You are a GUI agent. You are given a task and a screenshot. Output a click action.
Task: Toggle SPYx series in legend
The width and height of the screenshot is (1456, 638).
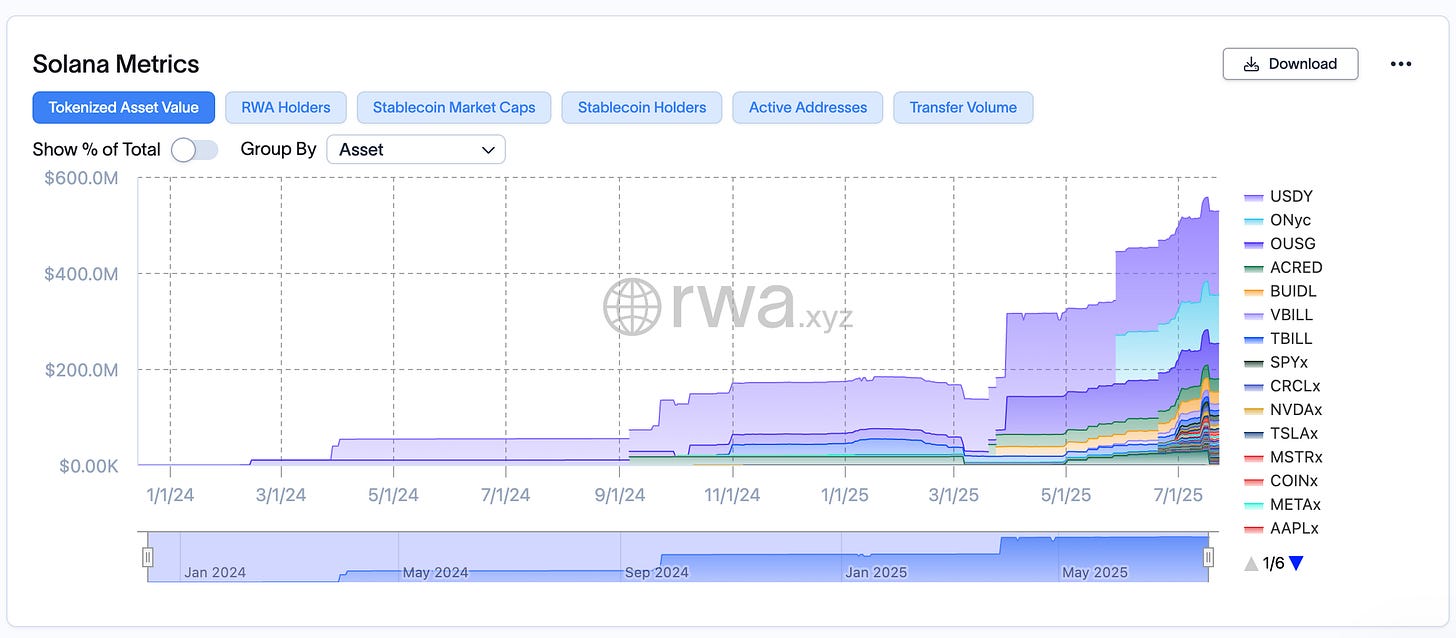1277,362
